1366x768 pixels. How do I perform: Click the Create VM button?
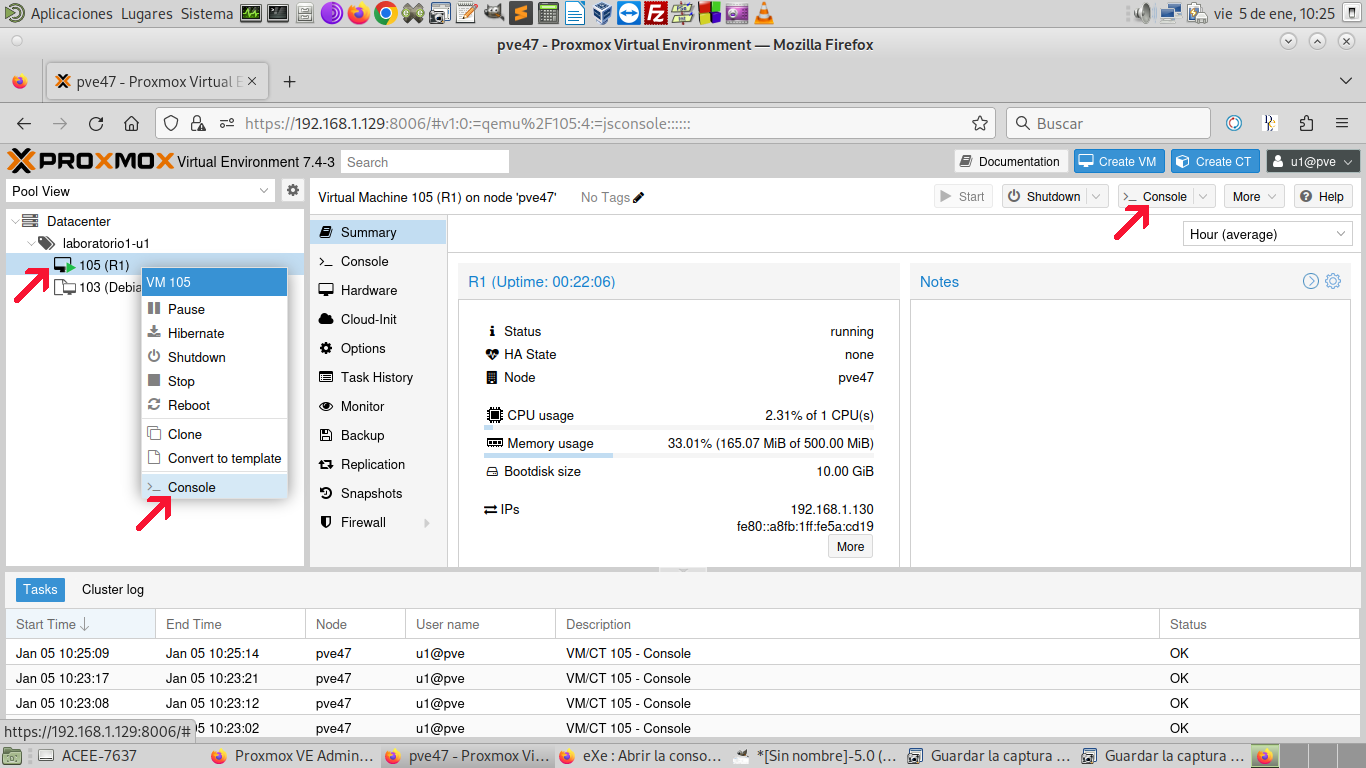1119,162
